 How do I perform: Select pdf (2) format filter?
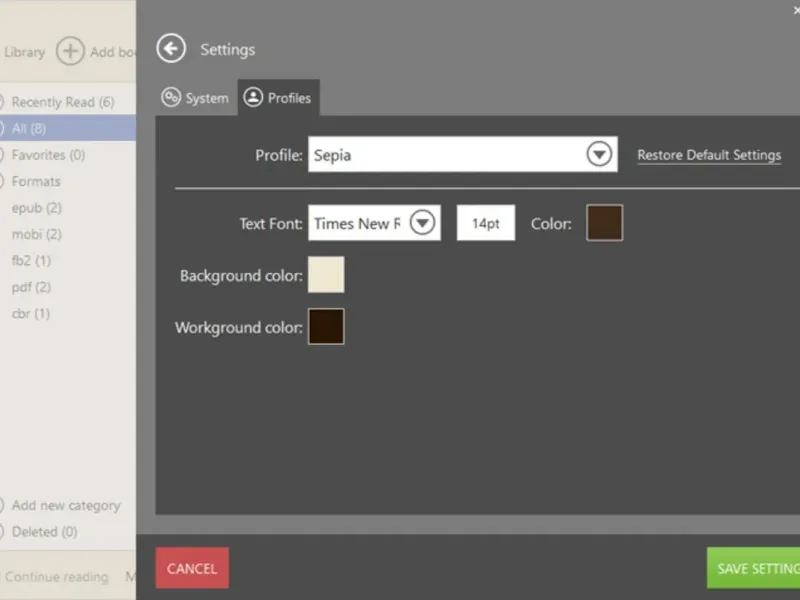[31, 287]
